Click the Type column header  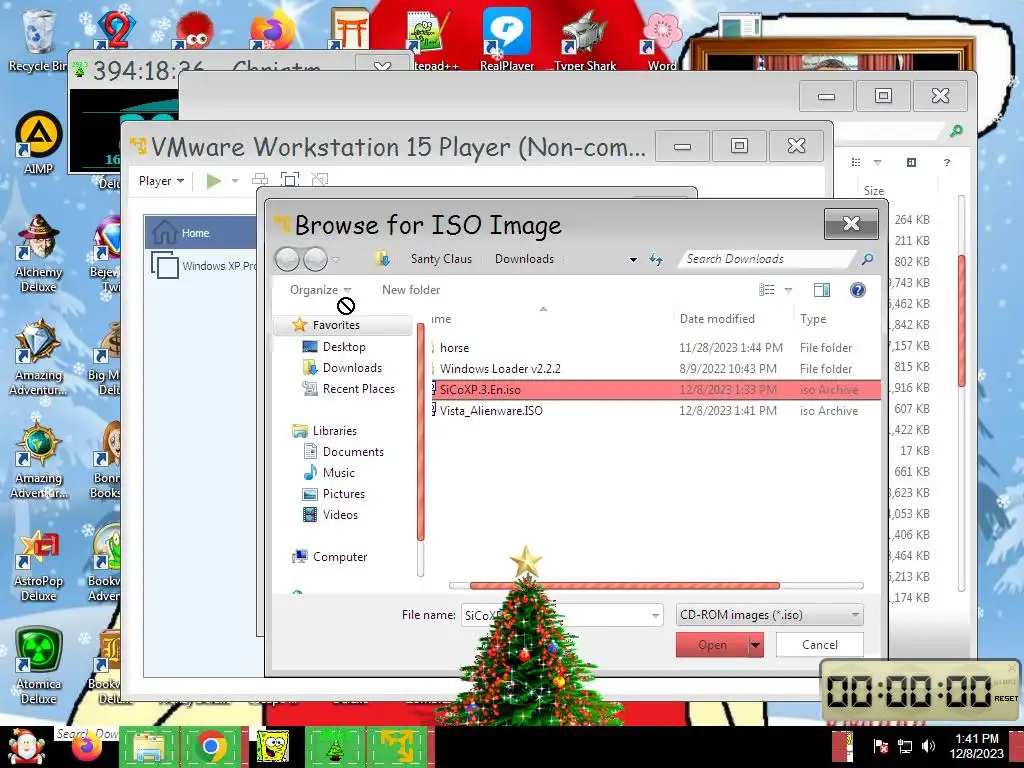(x=813, y=319)
